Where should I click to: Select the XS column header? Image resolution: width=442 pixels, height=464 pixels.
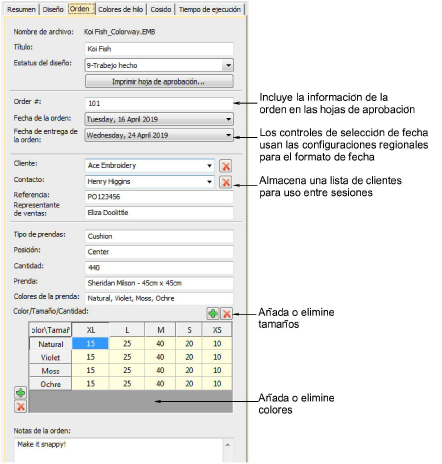pyautogui.click(x=217, y=330)
